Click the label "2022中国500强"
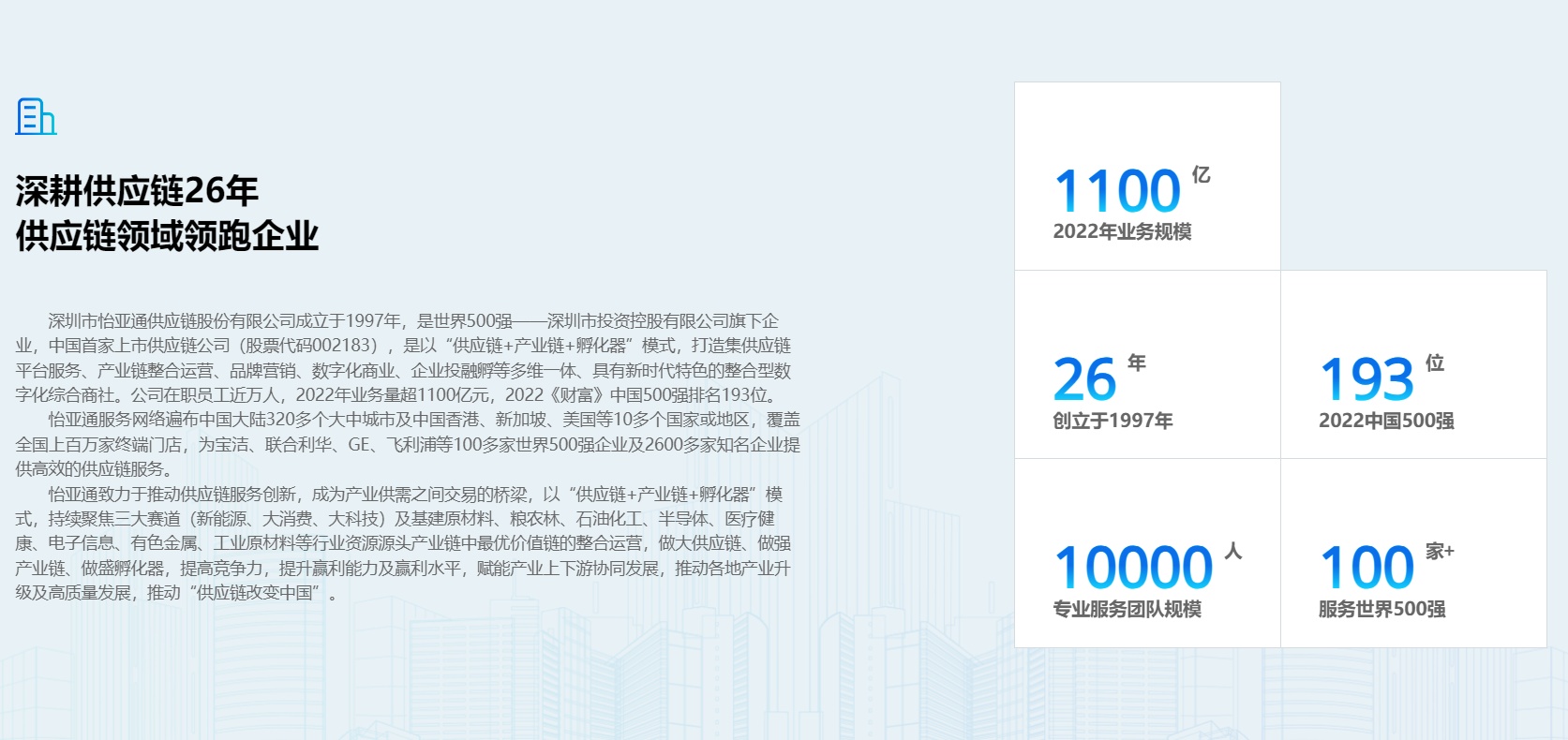The image size is (1568, 740). tap(1386, 421)
